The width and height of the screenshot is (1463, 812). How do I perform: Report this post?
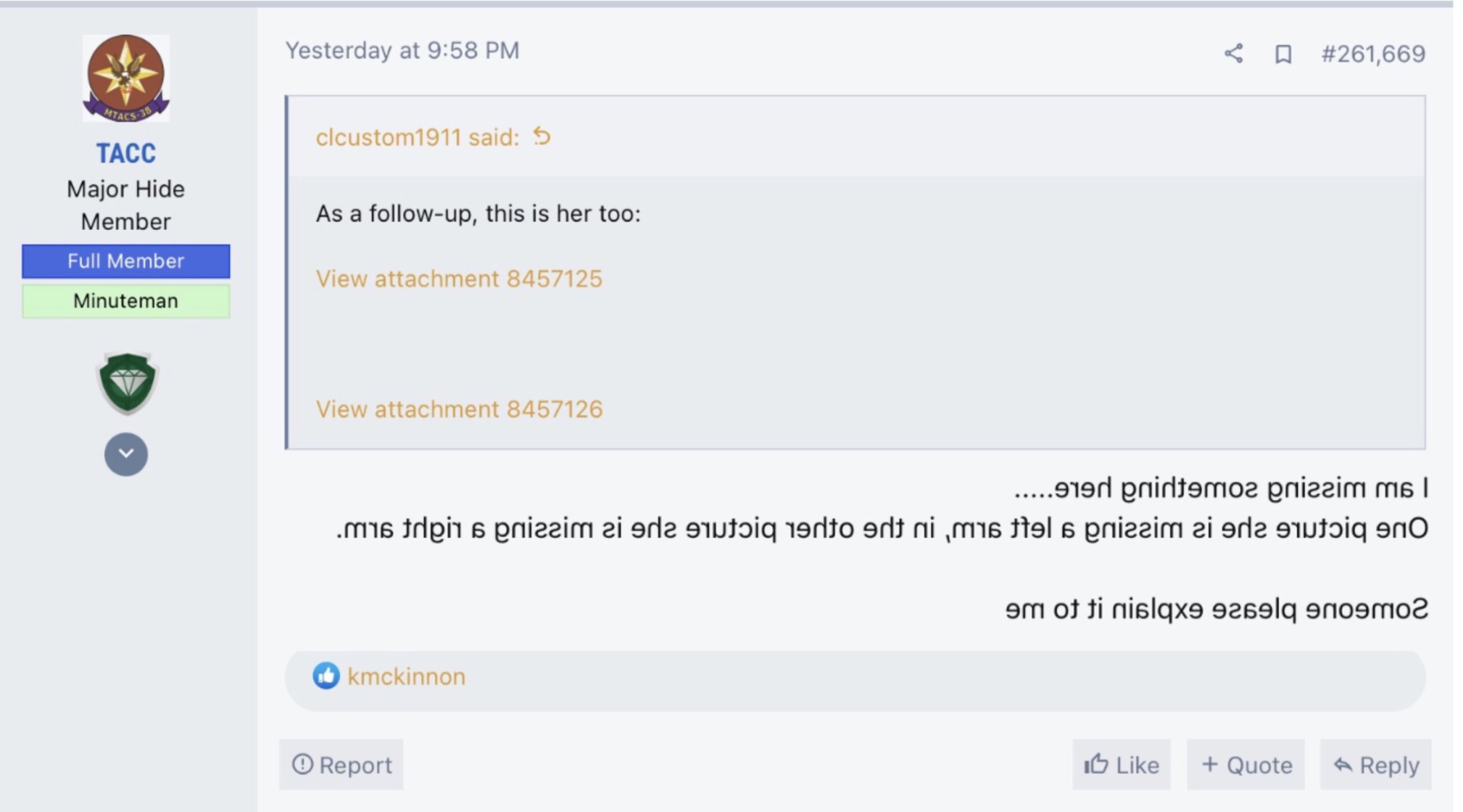[341, 765]
